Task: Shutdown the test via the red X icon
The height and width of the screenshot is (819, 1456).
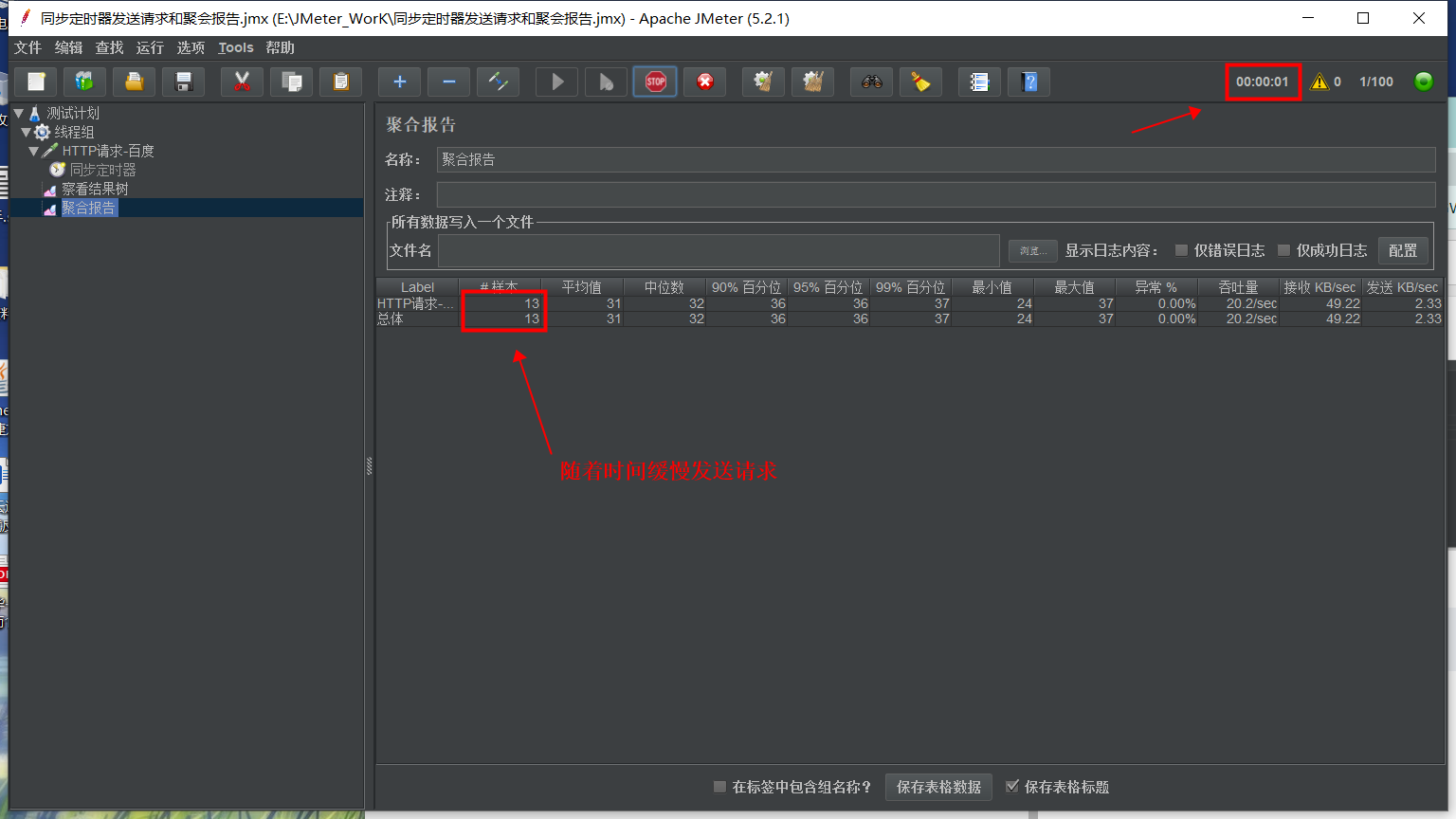Action: [704, 82]
